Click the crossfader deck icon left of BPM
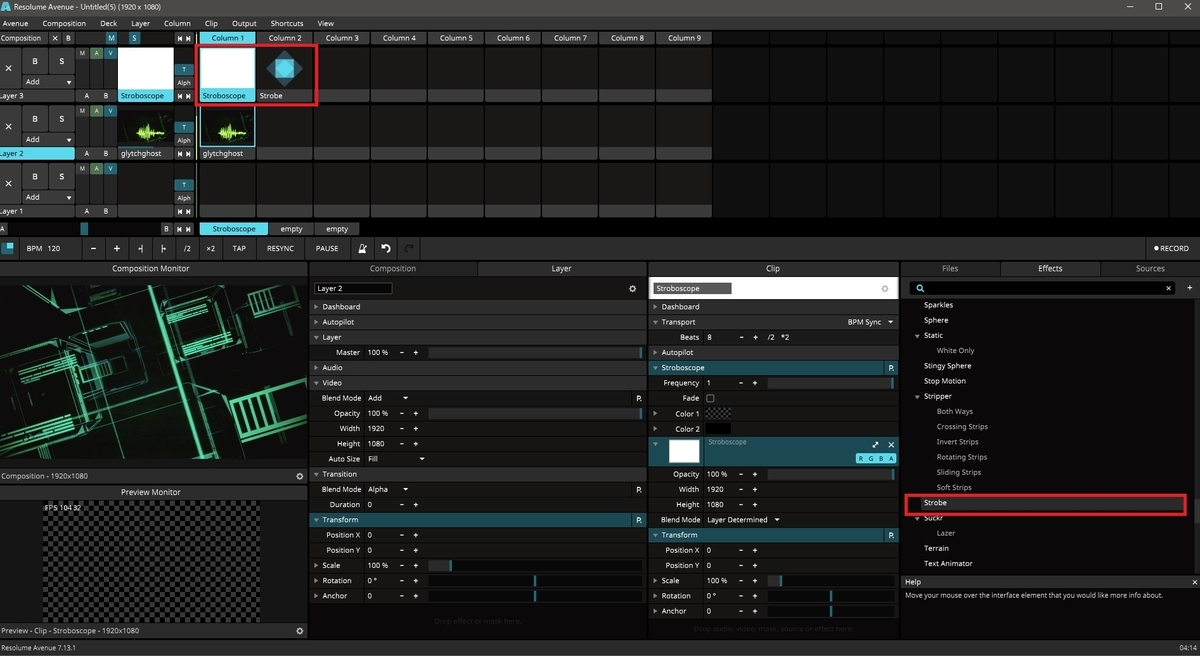Image resolution: width=1200 pixels, height=656 pixels. click(x=7, y=248)
